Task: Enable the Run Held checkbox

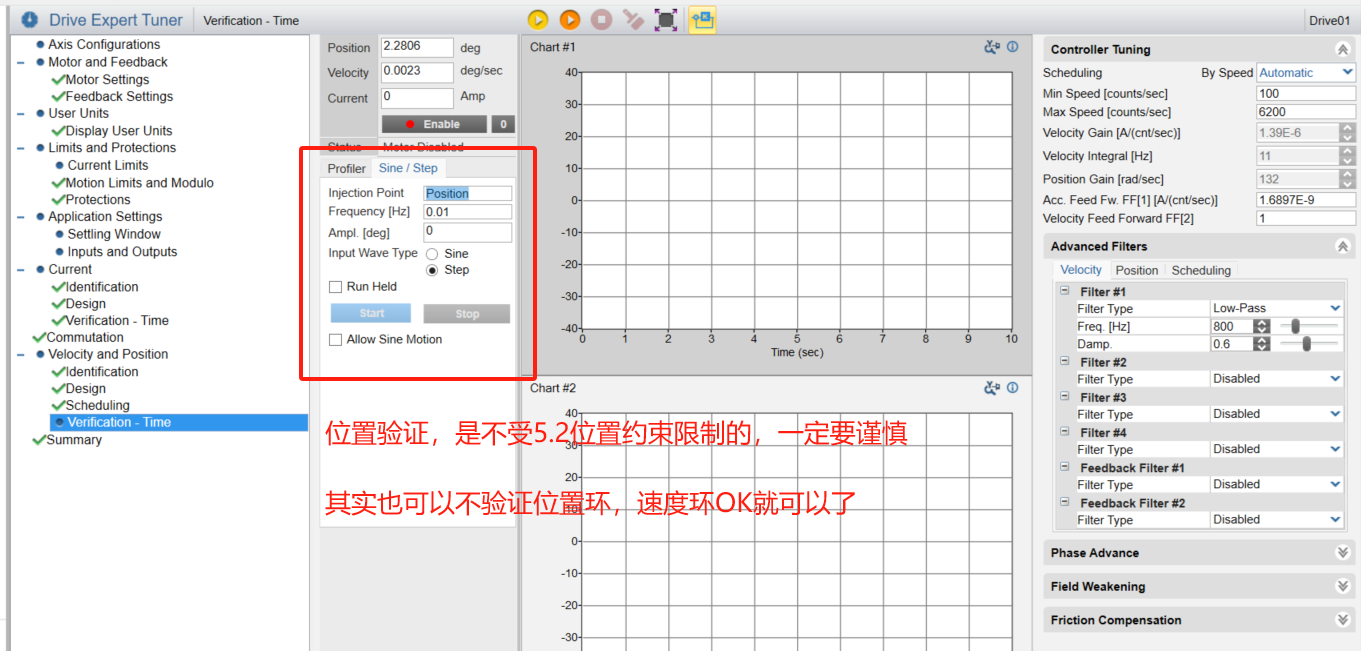Action: coord(335,286)
